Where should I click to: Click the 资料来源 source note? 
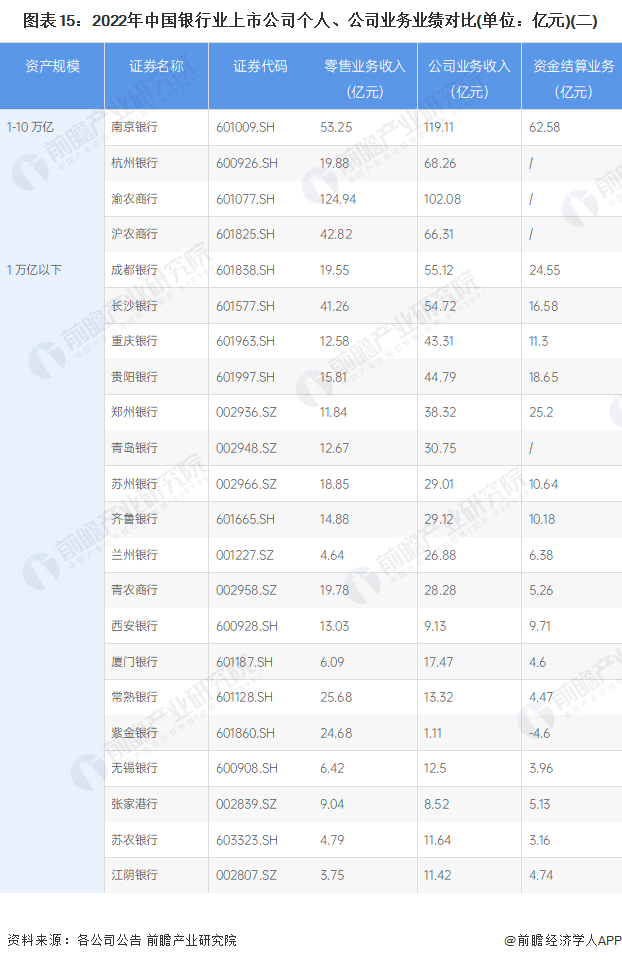[122, 940]
